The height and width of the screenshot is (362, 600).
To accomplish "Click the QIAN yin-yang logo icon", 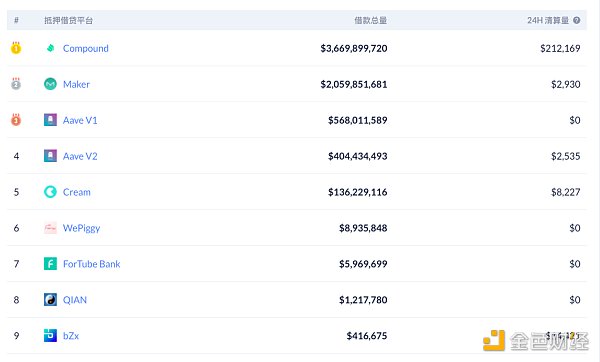I will tap(50, 300).
